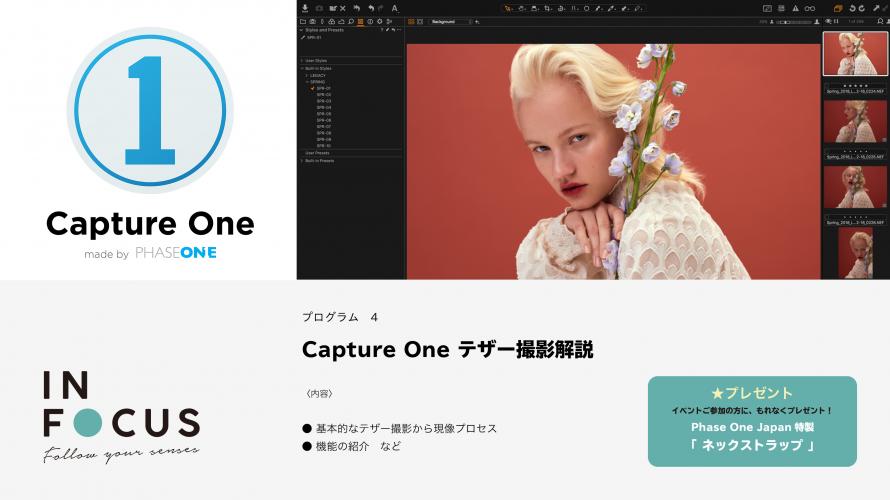Select the third portrait thumbnail in browser

pos(854,186)
